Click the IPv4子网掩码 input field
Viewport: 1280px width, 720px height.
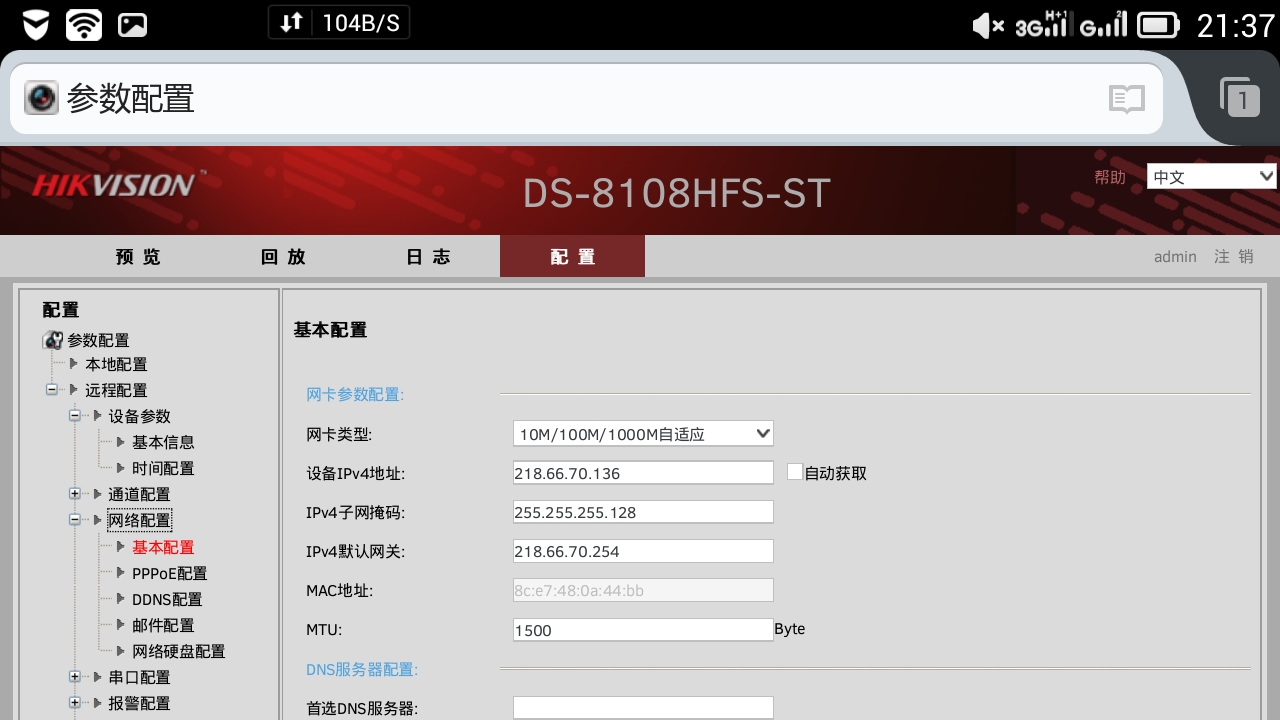[x=643, y=512]
